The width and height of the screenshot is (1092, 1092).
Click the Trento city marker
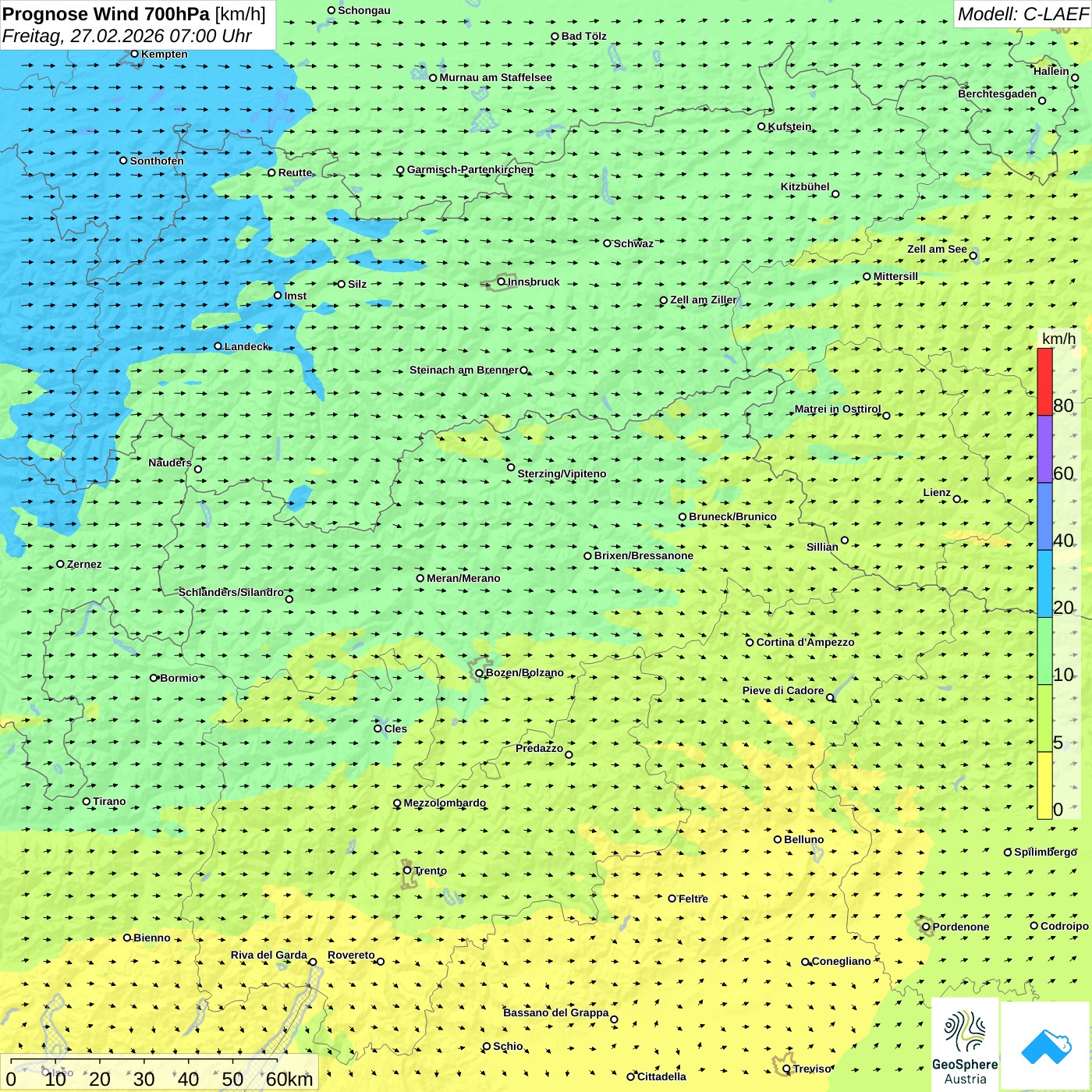point(407,870)
